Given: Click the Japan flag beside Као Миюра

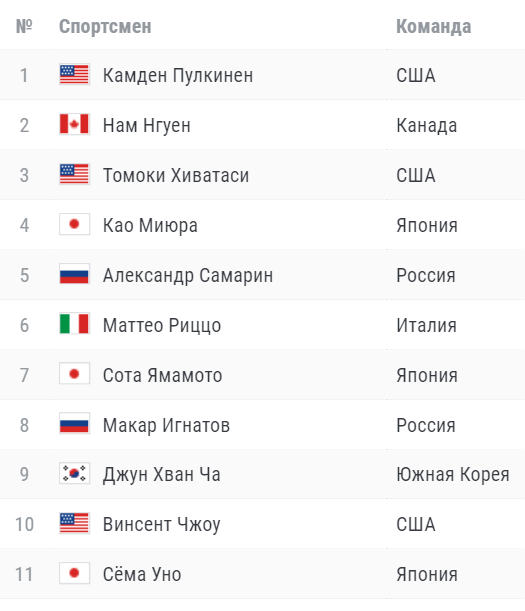Looking at the screenshot, I should [74, 224].
